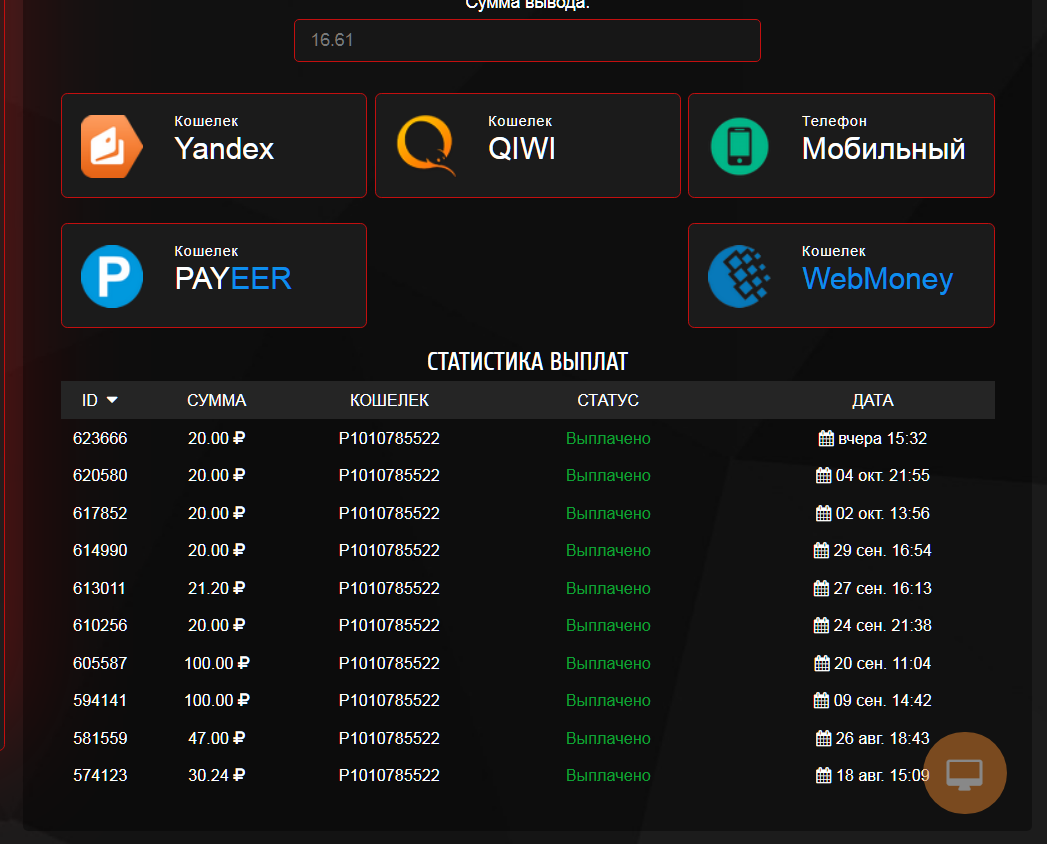Click calendar icon for 04 окт. 21:55

tap(823, 475)
